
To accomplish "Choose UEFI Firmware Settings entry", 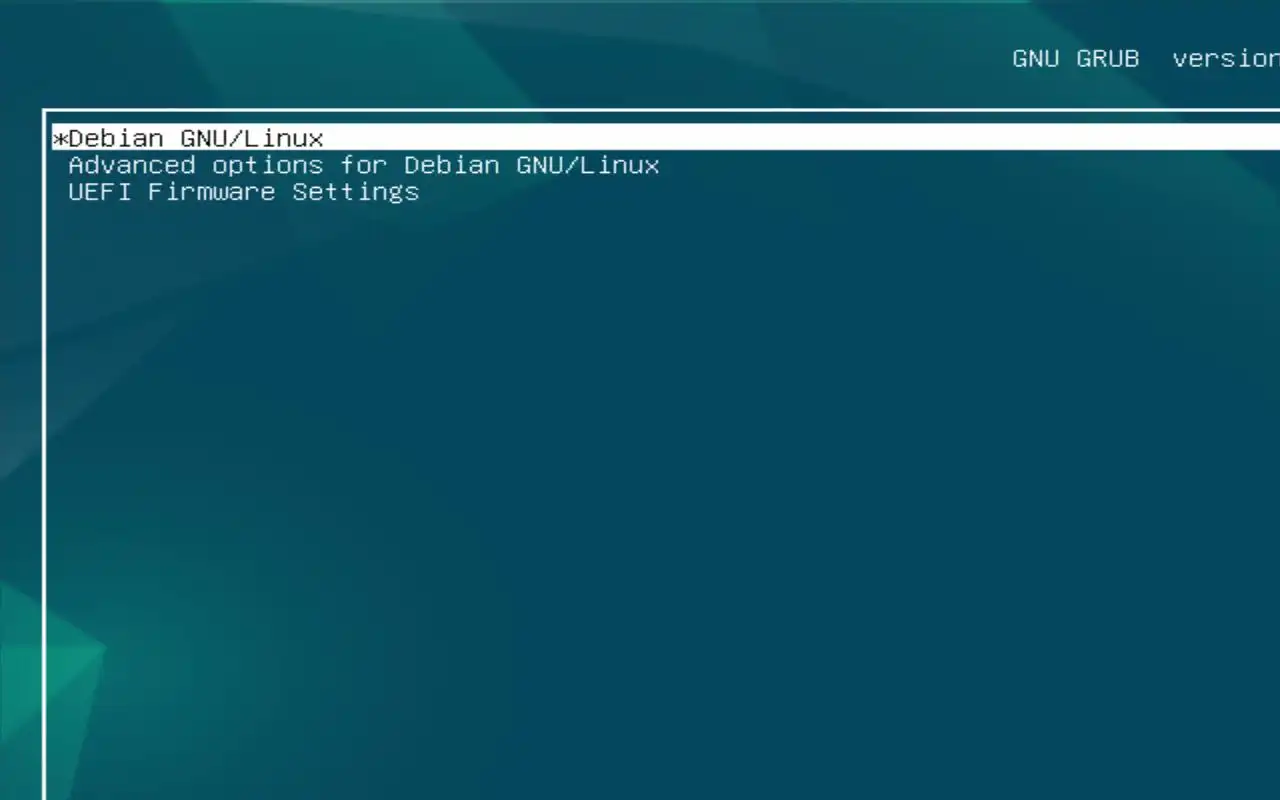I will pyautogui.click(x=243, y=192).
